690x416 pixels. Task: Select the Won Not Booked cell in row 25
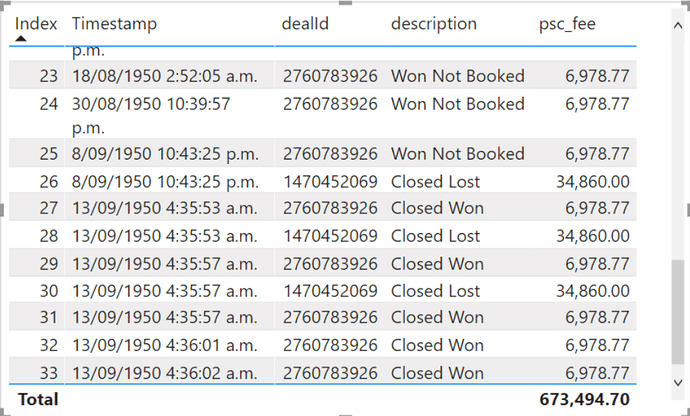(458, 154)
